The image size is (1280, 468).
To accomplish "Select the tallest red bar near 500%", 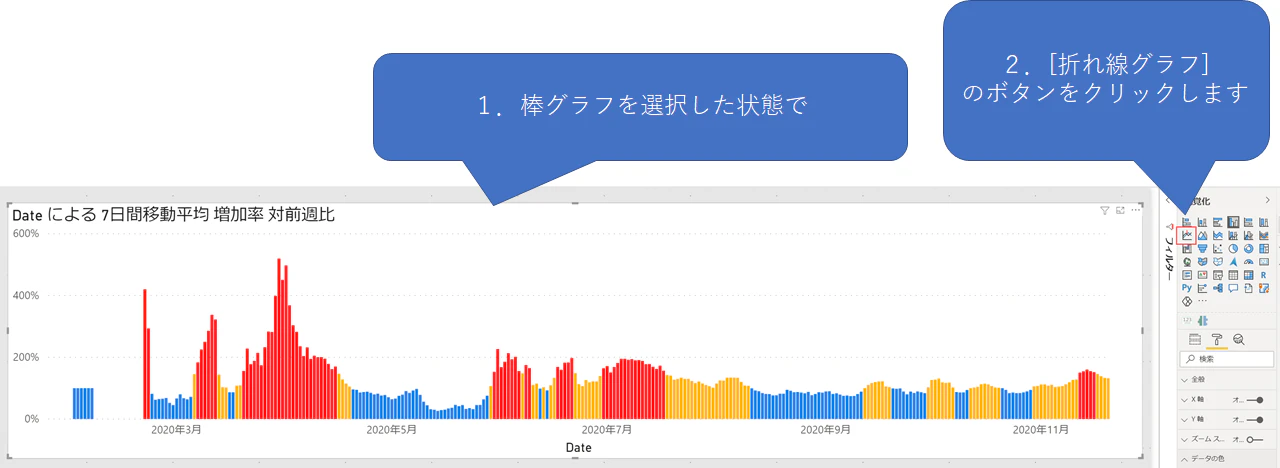I will [279, 338].
